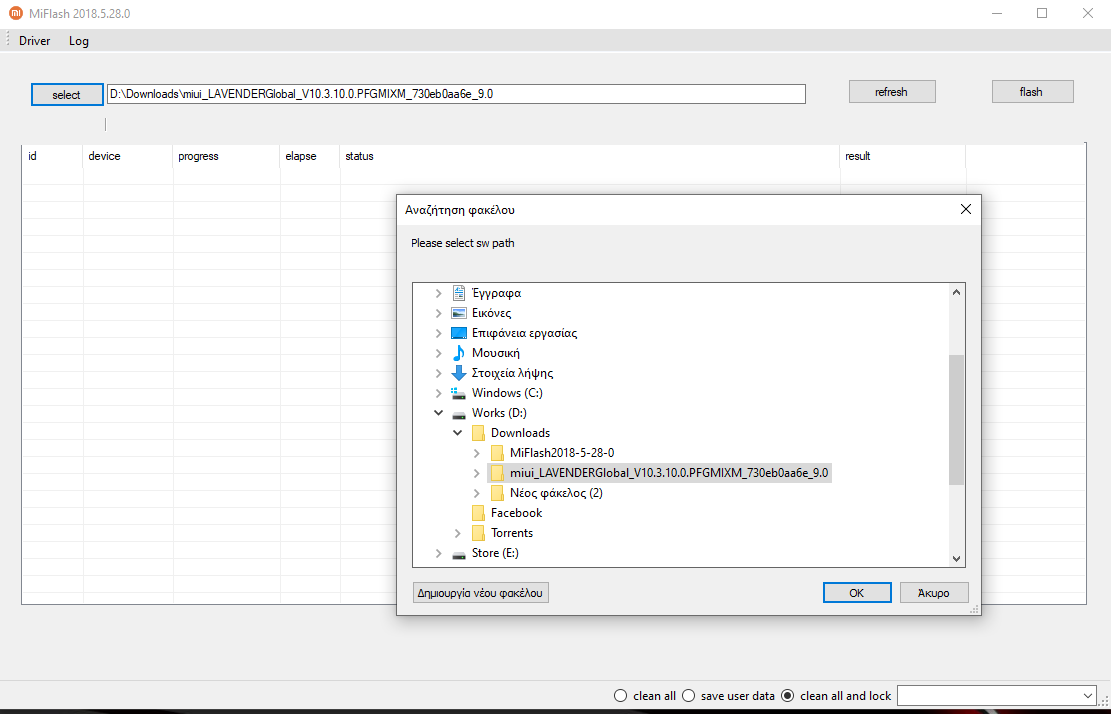Image resolution: width=1111 pixels, height=714 pixels.
Task: Click the Windows (C:) drive icon
Action: tap(459, 393)
